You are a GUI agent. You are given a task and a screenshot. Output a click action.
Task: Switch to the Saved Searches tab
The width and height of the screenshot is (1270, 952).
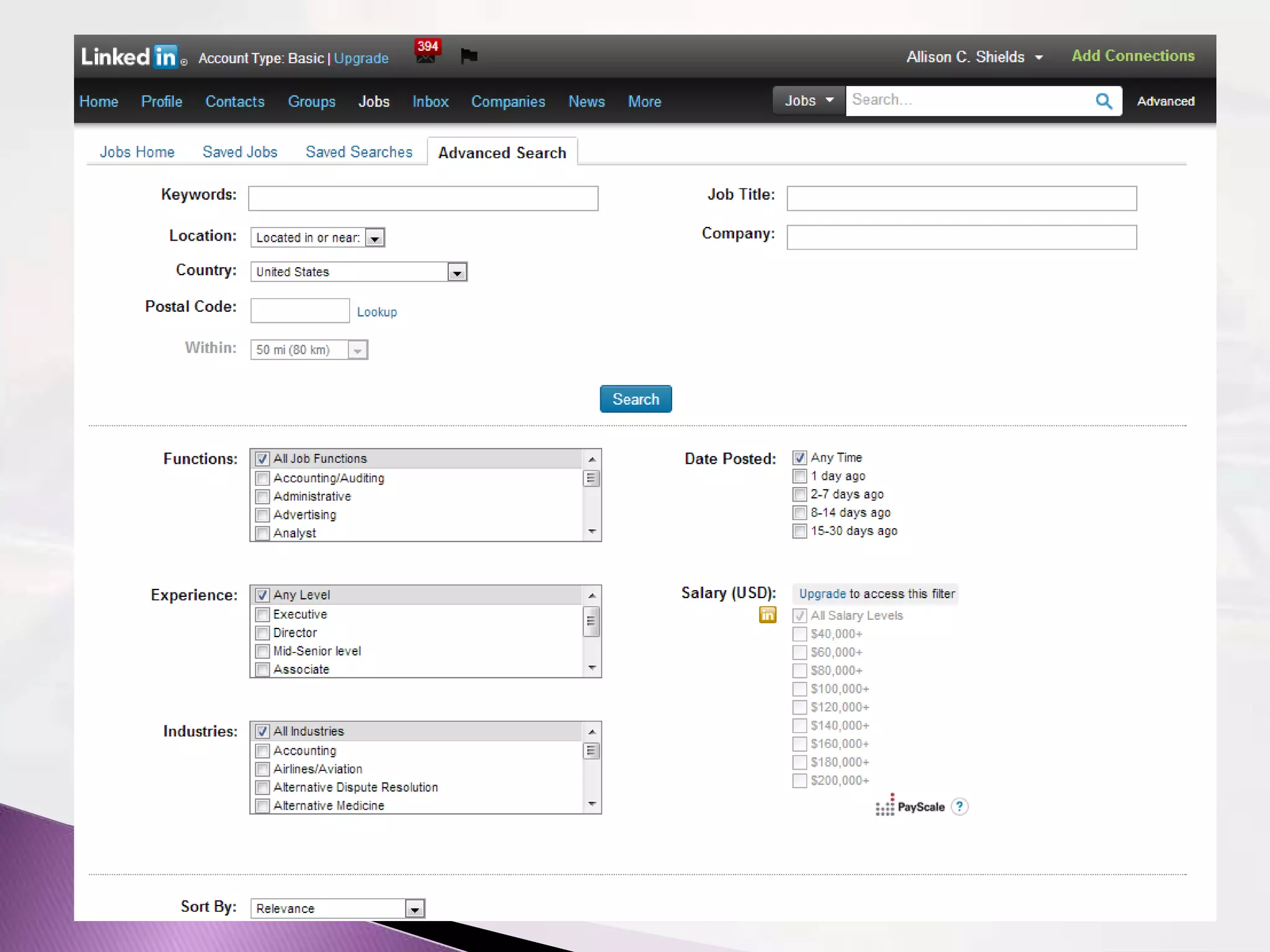tap(358, 152)
